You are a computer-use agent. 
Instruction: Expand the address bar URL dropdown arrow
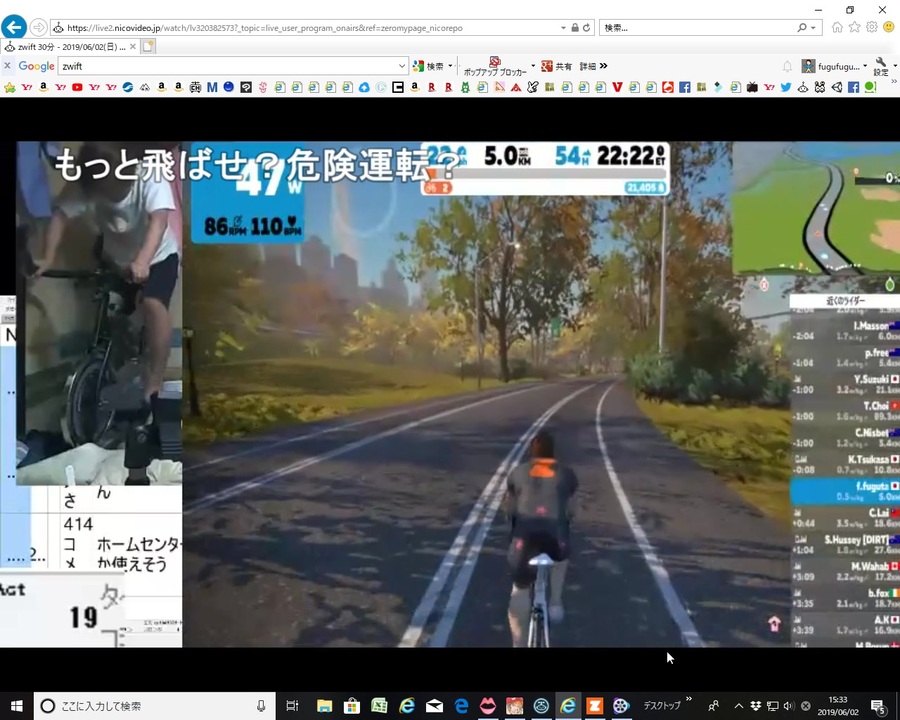coord(564,28)
